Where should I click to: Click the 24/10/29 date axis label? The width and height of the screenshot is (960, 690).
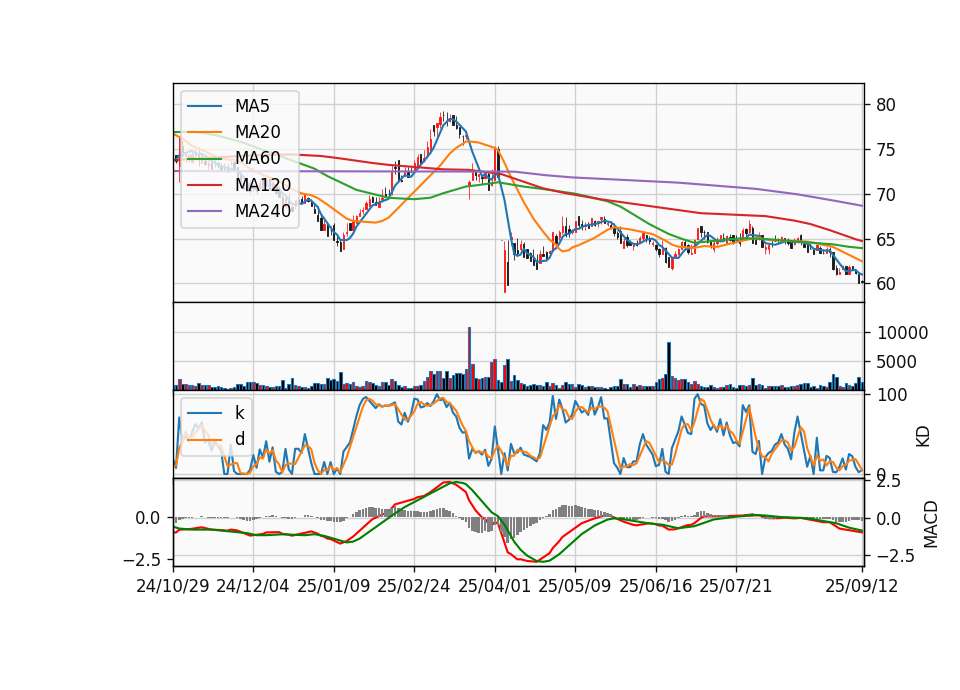pyautogui.click(x=173, y=586)
